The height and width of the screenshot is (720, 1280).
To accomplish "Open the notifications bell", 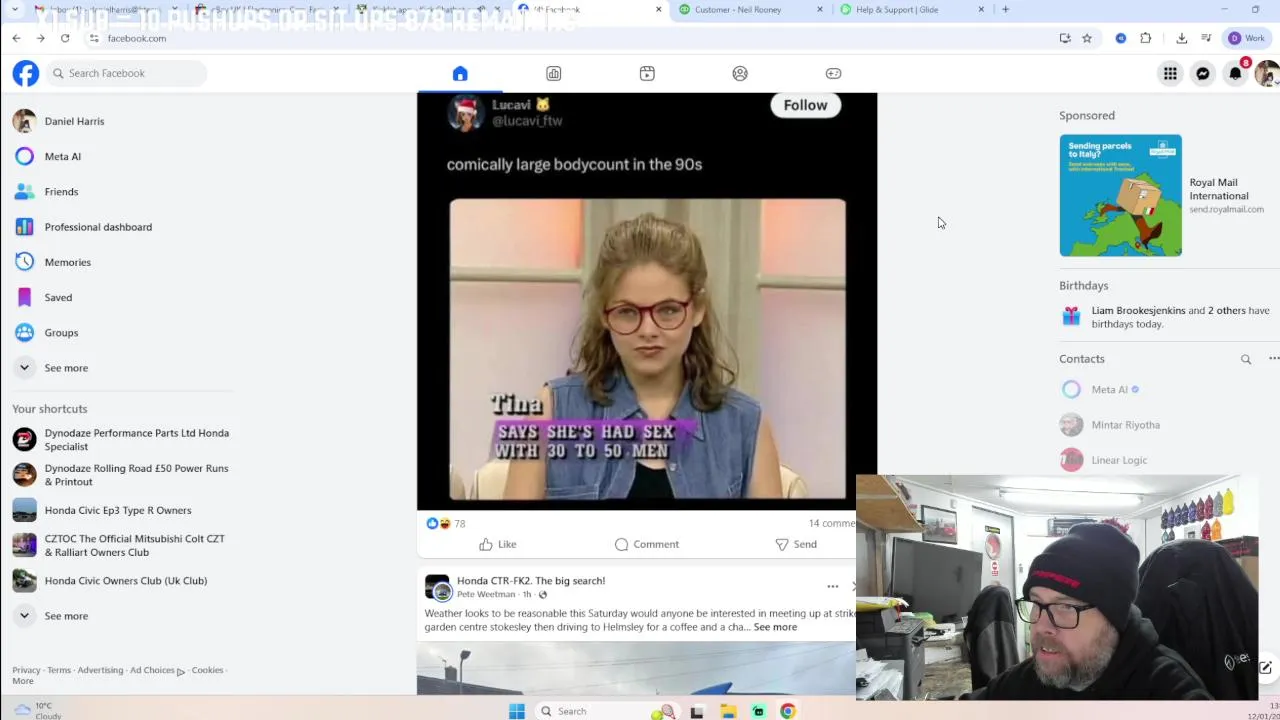I will pyautogui.click(x=1236, y=73).
